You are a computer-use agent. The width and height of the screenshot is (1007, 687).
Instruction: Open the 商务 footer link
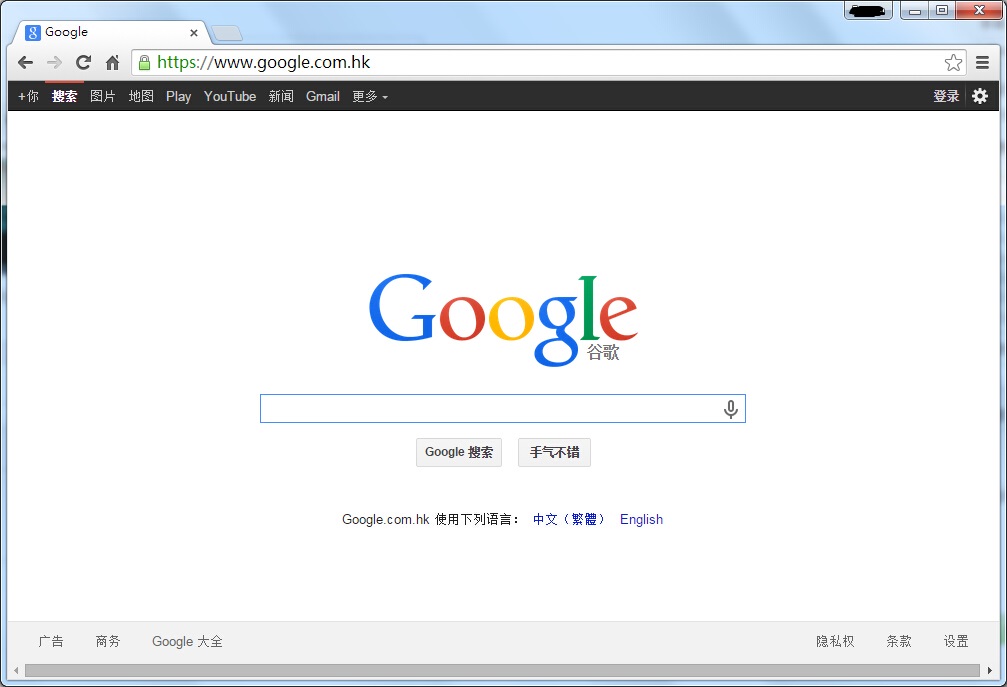click(x=108, y=641)
